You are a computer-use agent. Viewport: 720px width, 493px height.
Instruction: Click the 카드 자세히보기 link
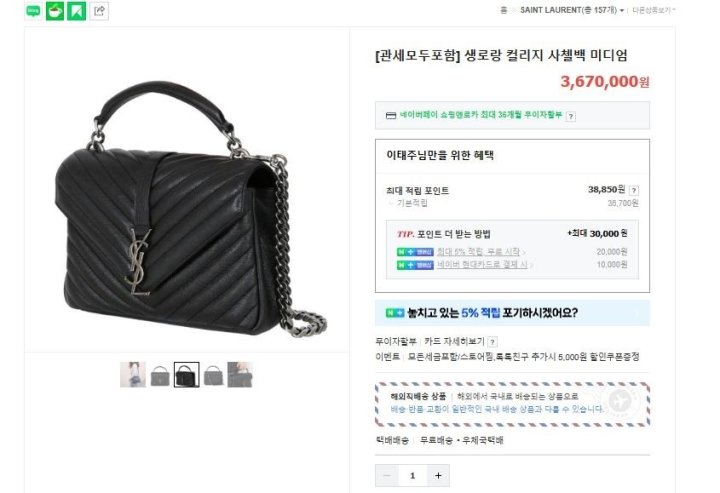point(454,342)
